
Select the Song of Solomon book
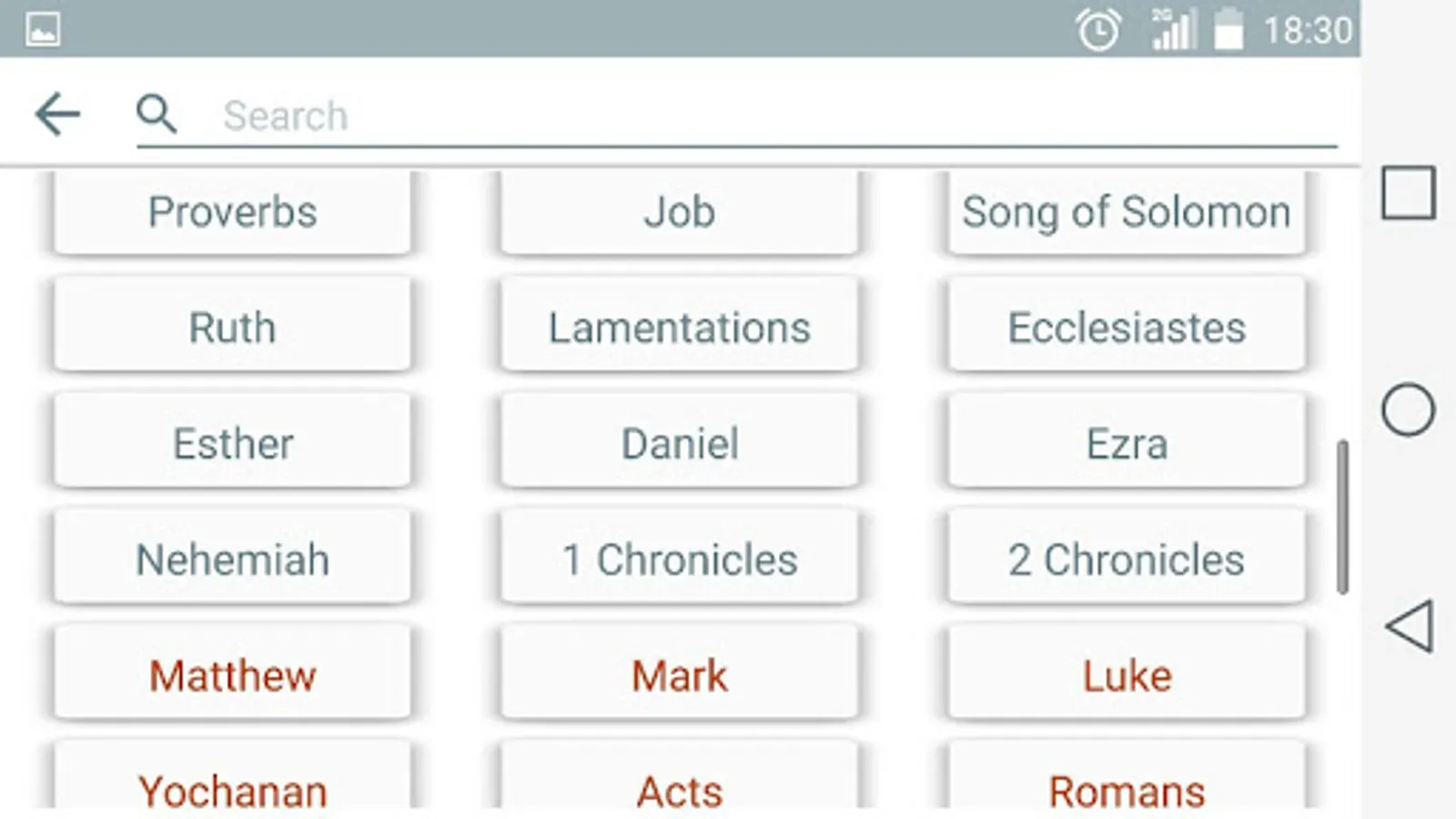1127,212
